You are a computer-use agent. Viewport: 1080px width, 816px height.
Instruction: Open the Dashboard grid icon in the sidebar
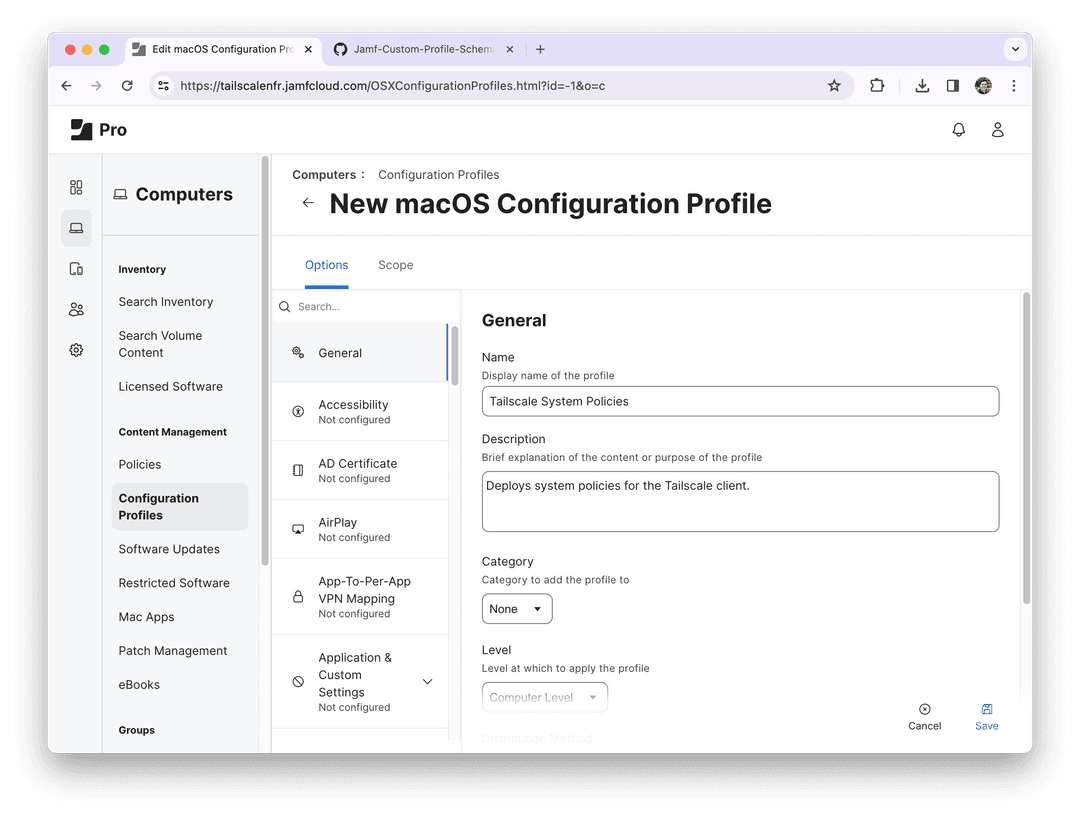[76, 187]
